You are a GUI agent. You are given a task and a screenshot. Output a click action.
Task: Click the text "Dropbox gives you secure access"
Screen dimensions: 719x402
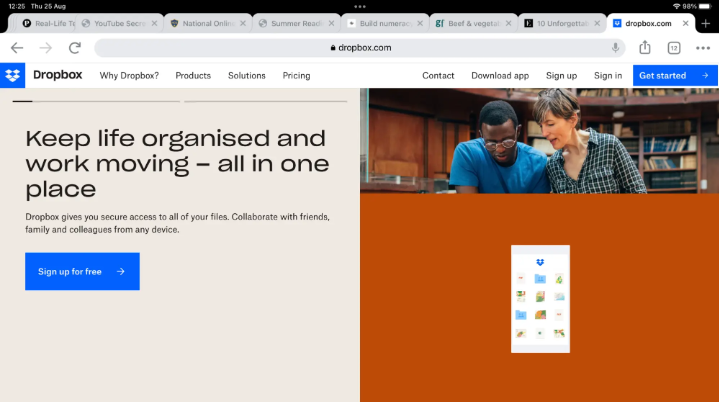(x=177, y=223)
